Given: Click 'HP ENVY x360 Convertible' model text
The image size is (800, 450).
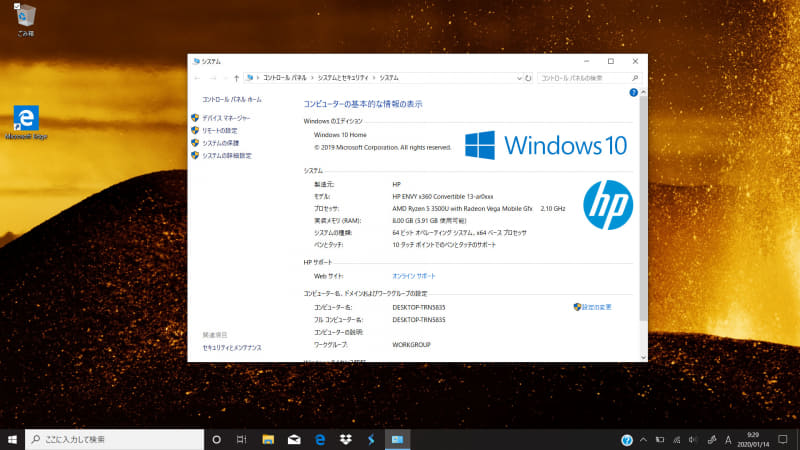Looking at the screenshot, I should coord(442,196).
